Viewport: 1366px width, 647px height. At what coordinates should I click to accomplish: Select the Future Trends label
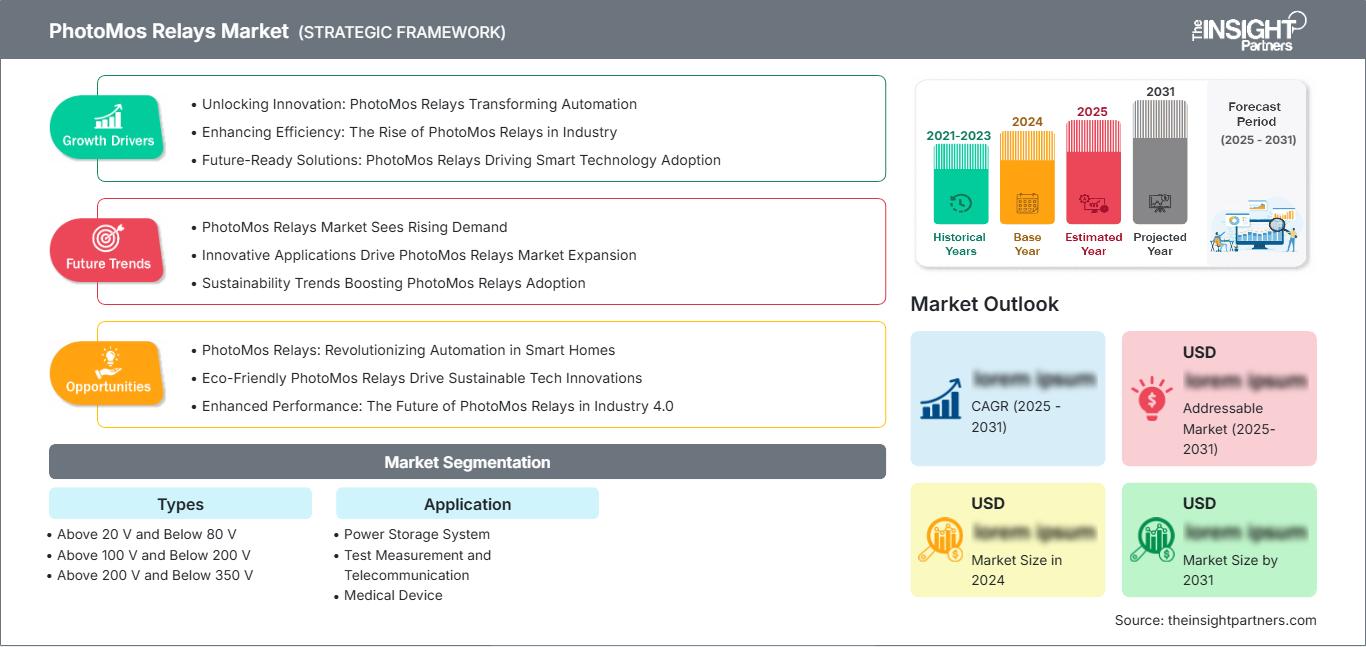tap(108, 264)
